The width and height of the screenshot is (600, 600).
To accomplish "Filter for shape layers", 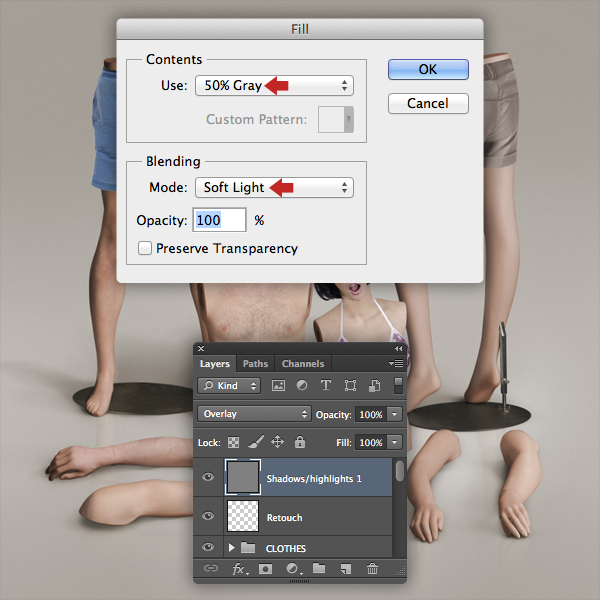I will (x=350, y=385).
